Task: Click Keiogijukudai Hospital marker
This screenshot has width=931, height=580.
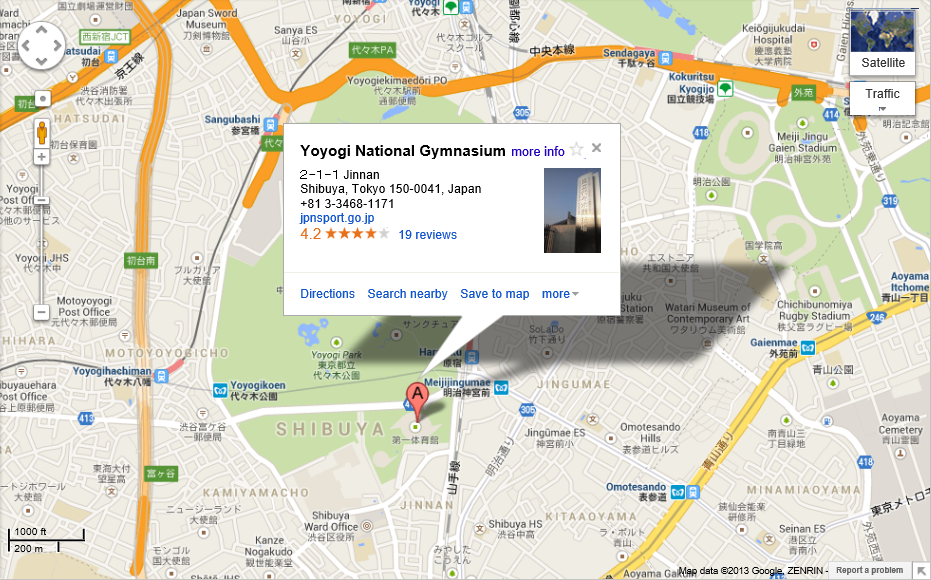Action: tap(814, 45)
